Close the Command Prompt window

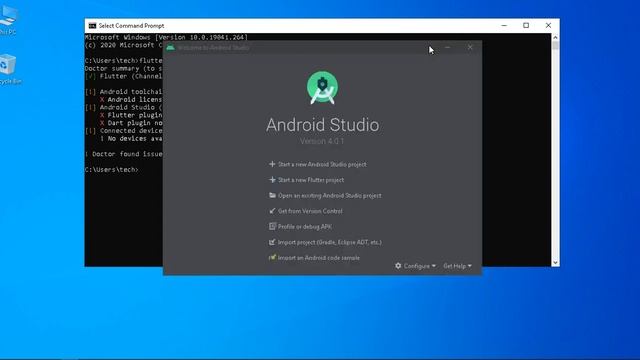click(x=548, y=25)
